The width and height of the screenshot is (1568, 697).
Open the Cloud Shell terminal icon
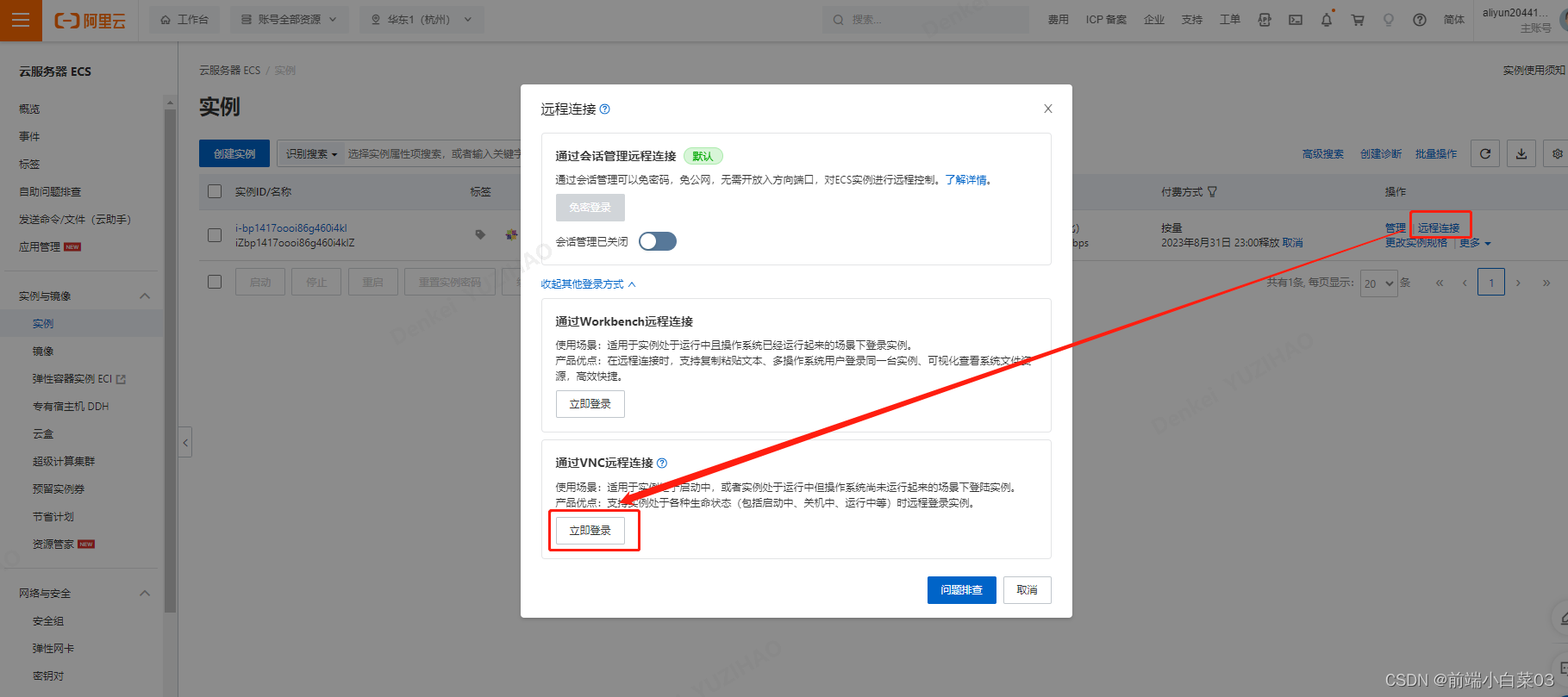pyautogui.click(x=1296, y=20)
